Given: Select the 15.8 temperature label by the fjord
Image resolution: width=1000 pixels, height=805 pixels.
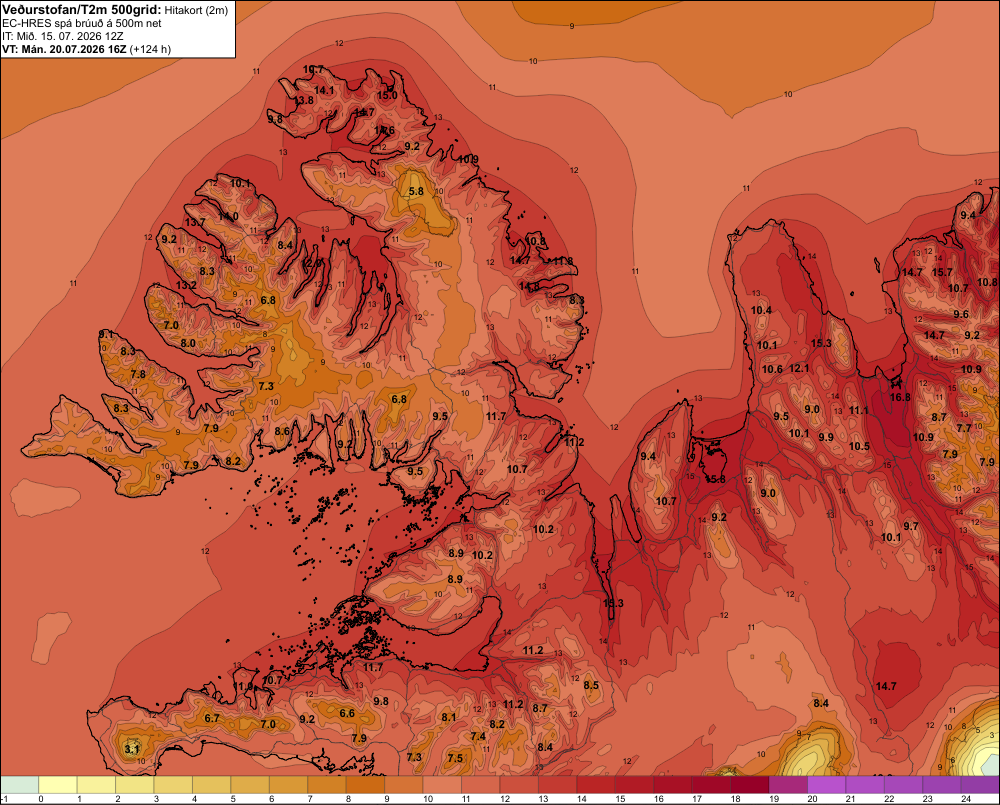Looking at the screenshot, I should tap(715, 479).
